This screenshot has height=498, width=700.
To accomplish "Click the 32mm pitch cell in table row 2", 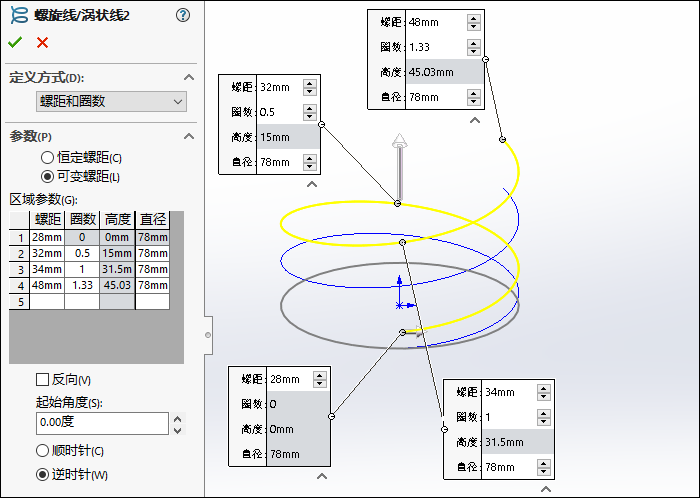I will click(x=47, y=254).
